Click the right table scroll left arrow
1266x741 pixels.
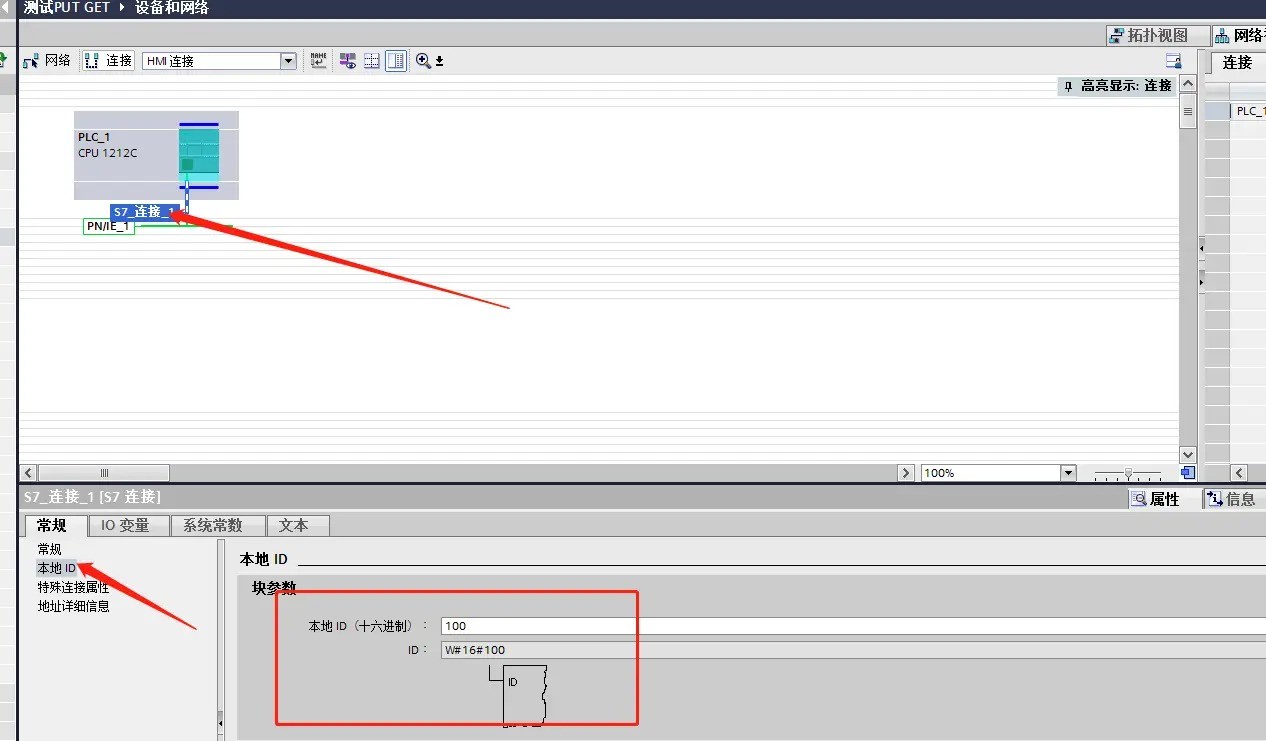1239,473
